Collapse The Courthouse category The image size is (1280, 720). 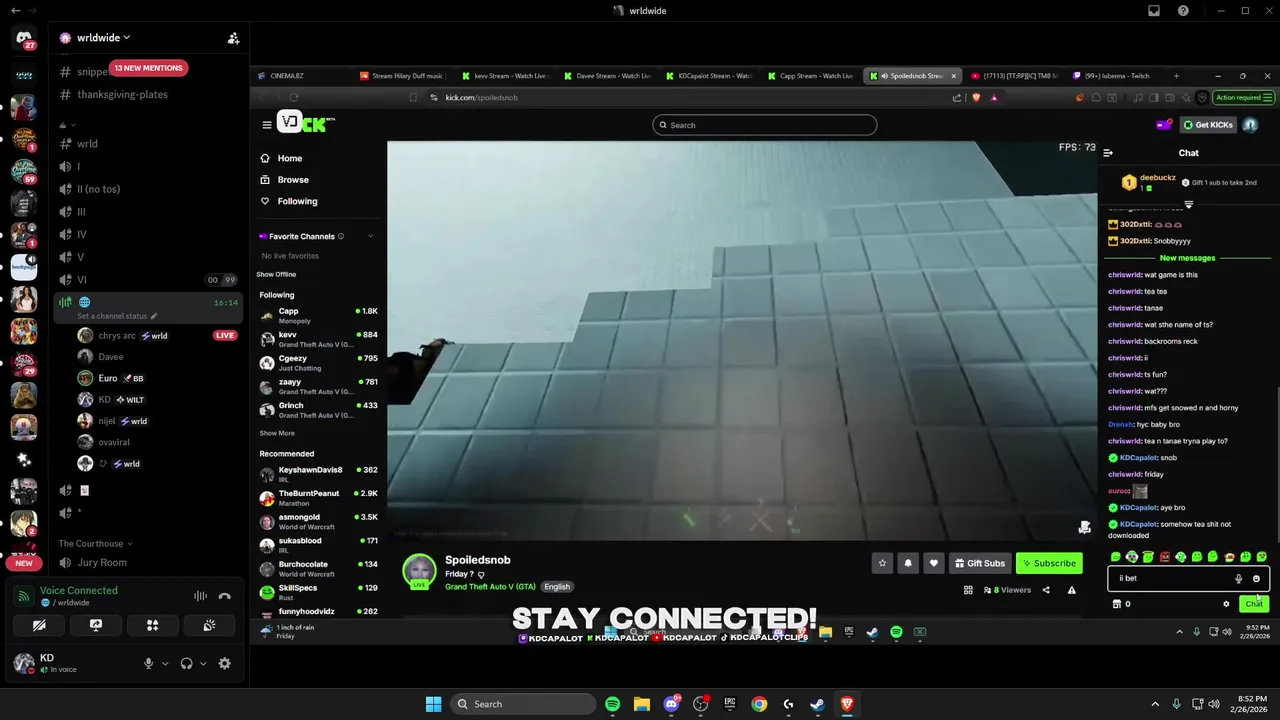coord(95,543)
